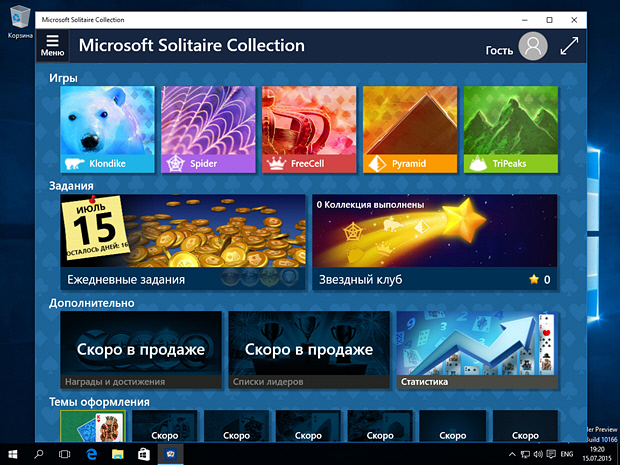
Task: Open the Звездный клуб star club tile
Action: click(x=435, y=242)
